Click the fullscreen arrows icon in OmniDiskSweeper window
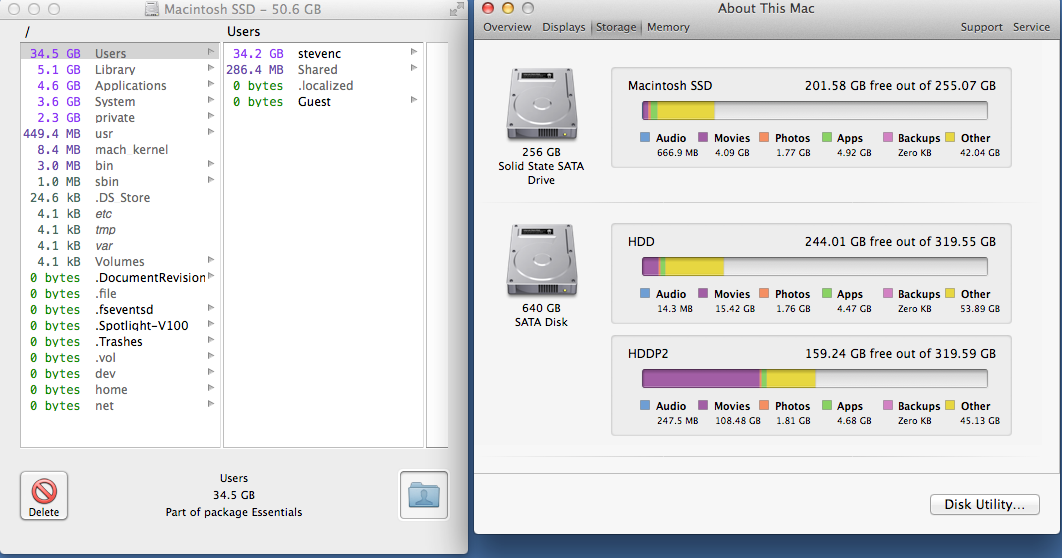 click(457, 9)
